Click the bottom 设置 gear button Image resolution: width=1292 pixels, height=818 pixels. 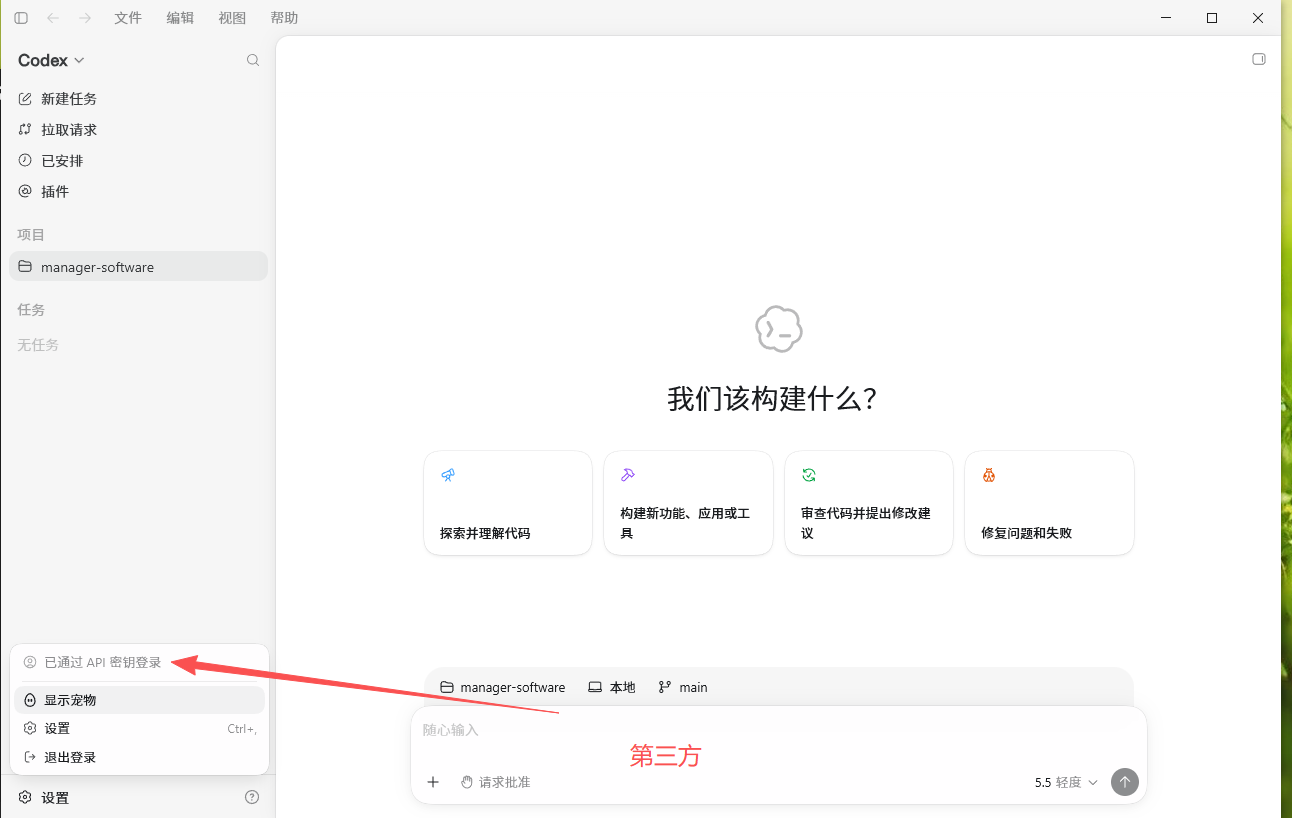click(x=44, y=798)
